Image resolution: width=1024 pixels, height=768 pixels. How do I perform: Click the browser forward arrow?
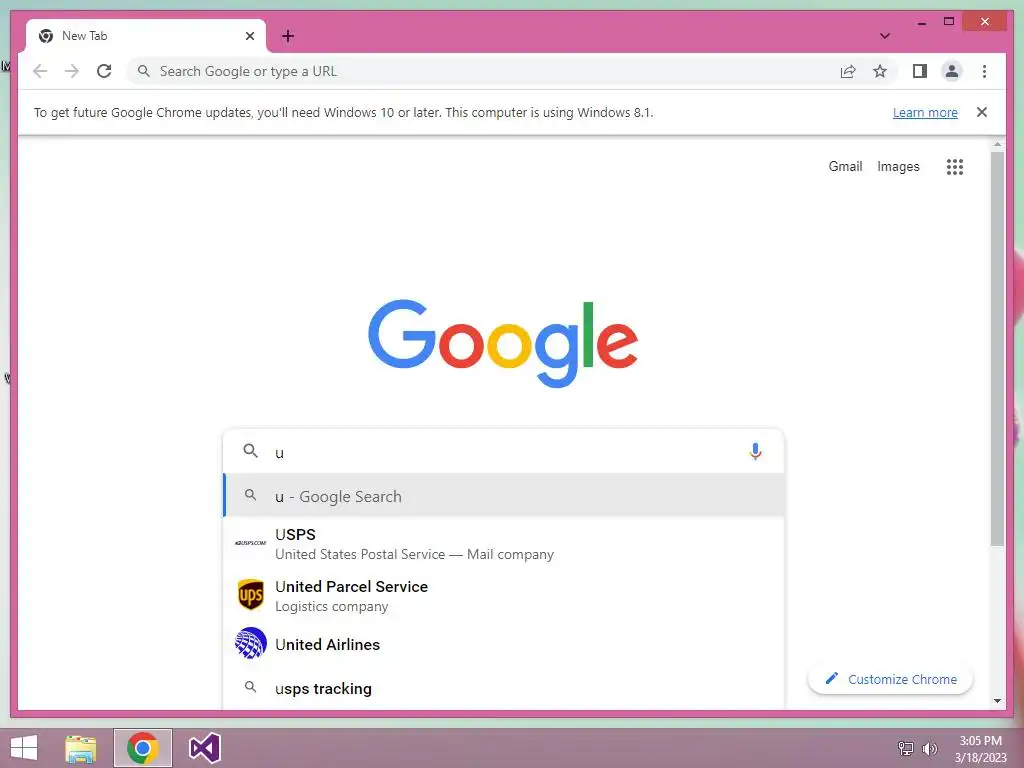[x=72, y=71]
